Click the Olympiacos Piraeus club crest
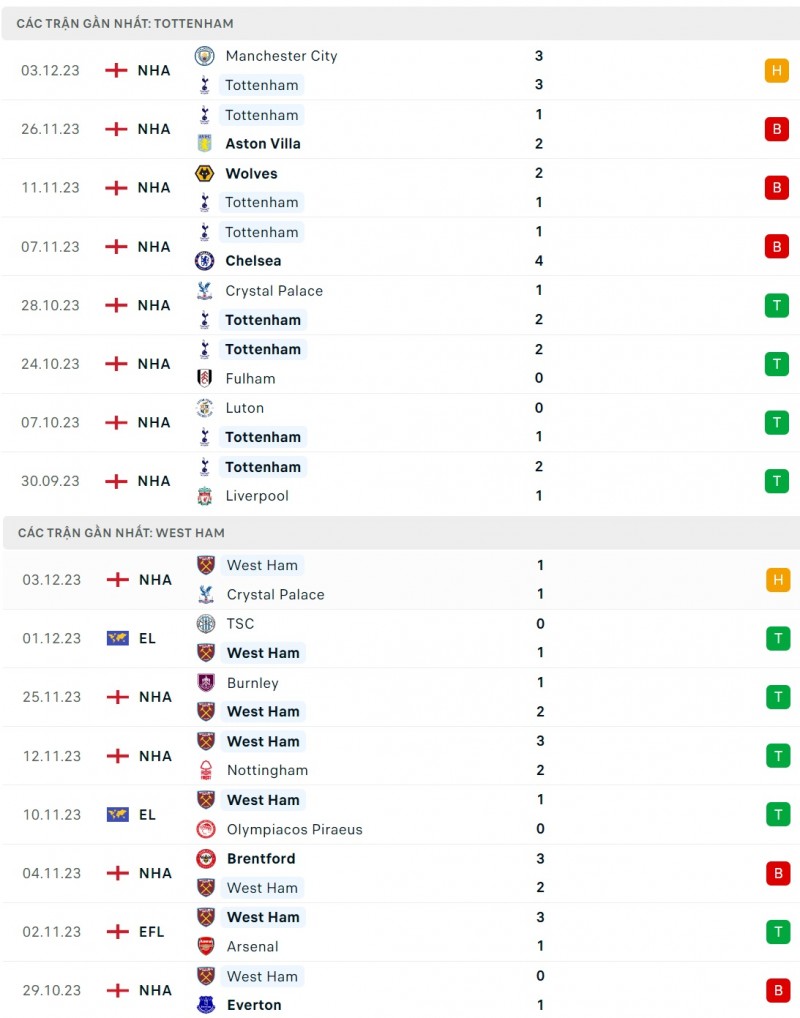The image size is (800, 1018). pyautogui.click(x=205, y=829)
